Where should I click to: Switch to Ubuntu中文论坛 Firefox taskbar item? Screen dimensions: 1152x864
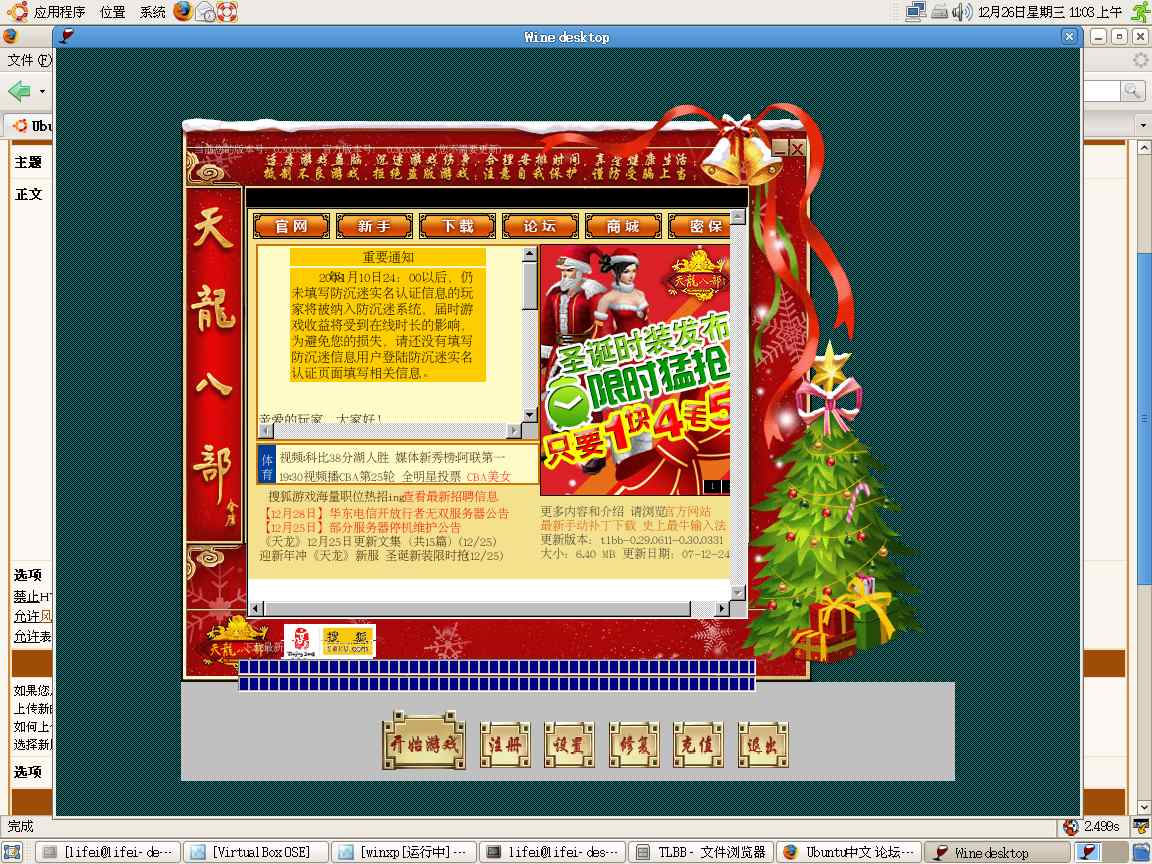point(849,852)
